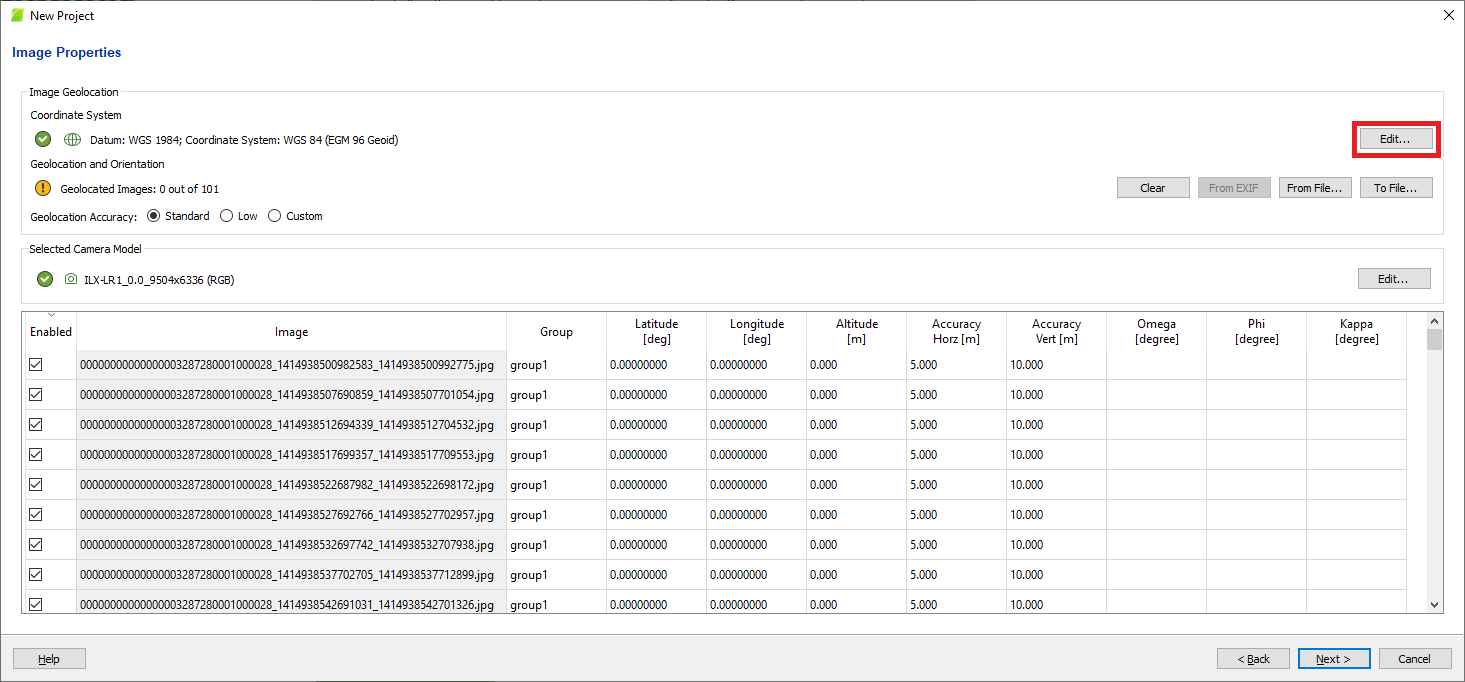Click the globe icon next to Datum

tap(72, 140)
